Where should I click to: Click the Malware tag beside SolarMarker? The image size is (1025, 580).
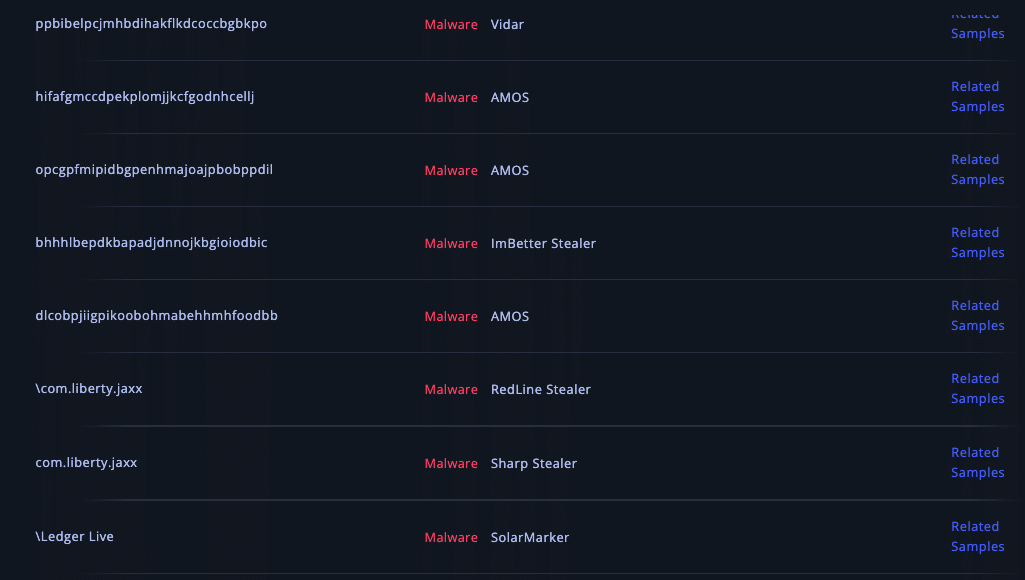451,537
